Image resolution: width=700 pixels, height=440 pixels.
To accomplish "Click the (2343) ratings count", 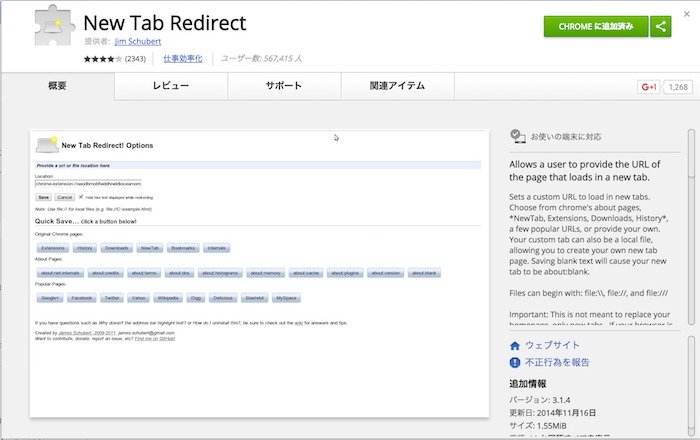I will pyautogui.click(x=135, y=59).
